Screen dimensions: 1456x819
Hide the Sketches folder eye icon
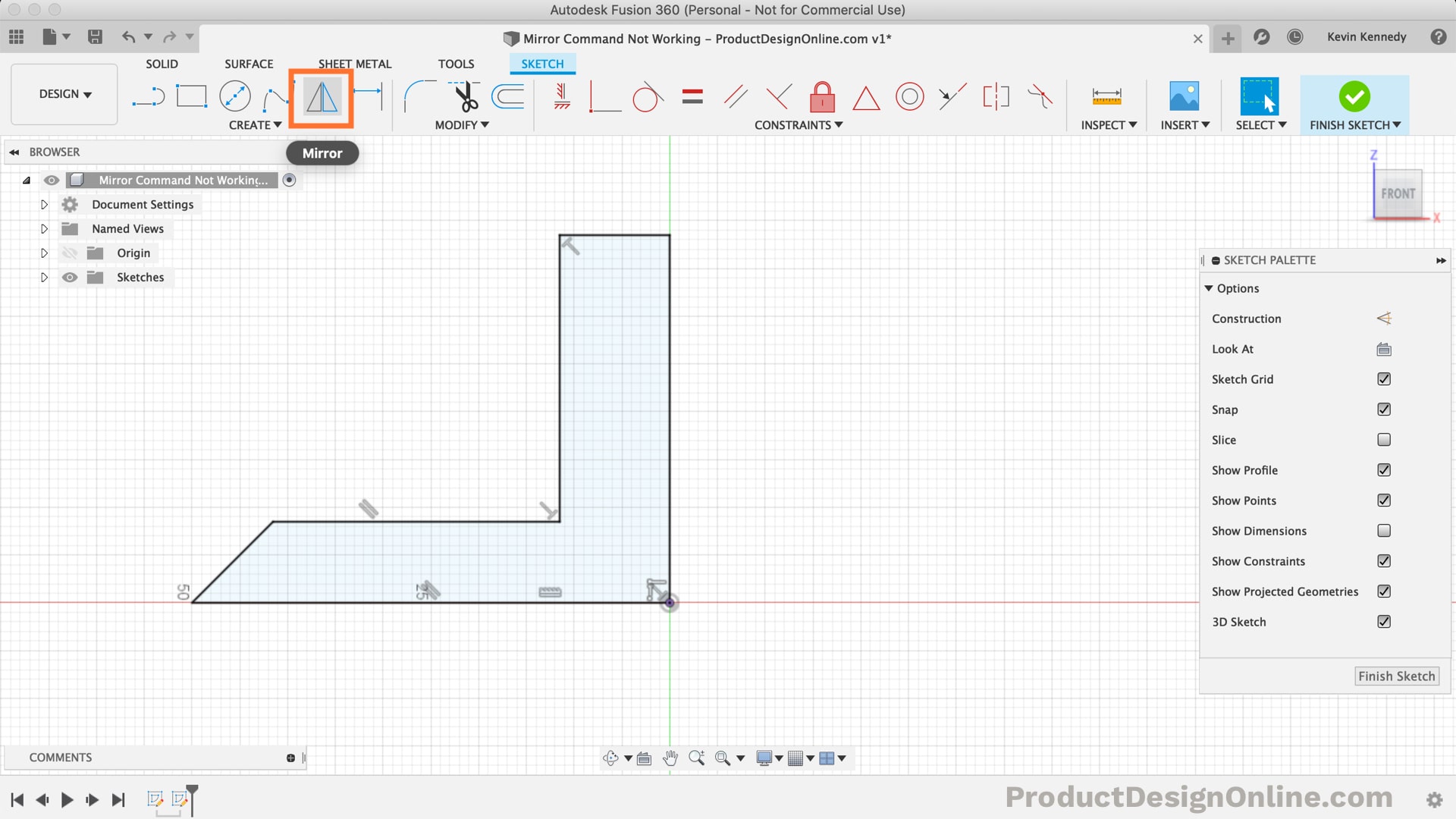pyautogui.click(x=70, y=278)
